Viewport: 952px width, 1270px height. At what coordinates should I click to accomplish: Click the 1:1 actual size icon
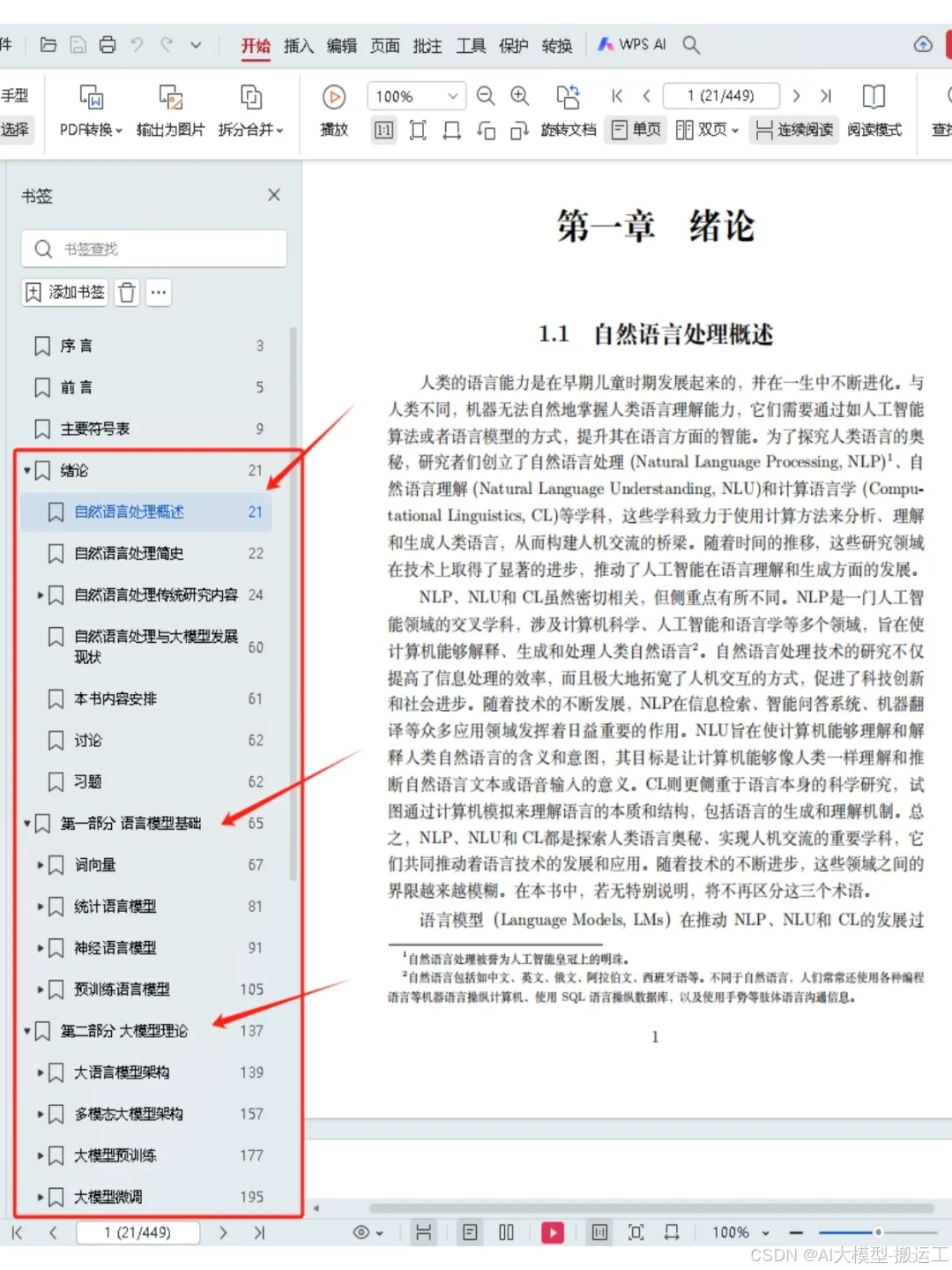point(383,130)
